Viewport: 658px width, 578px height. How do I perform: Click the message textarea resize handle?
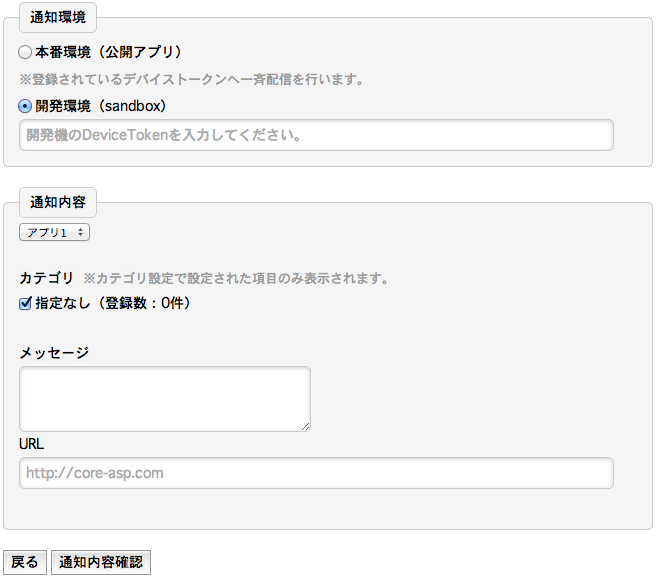click(306, 426)
